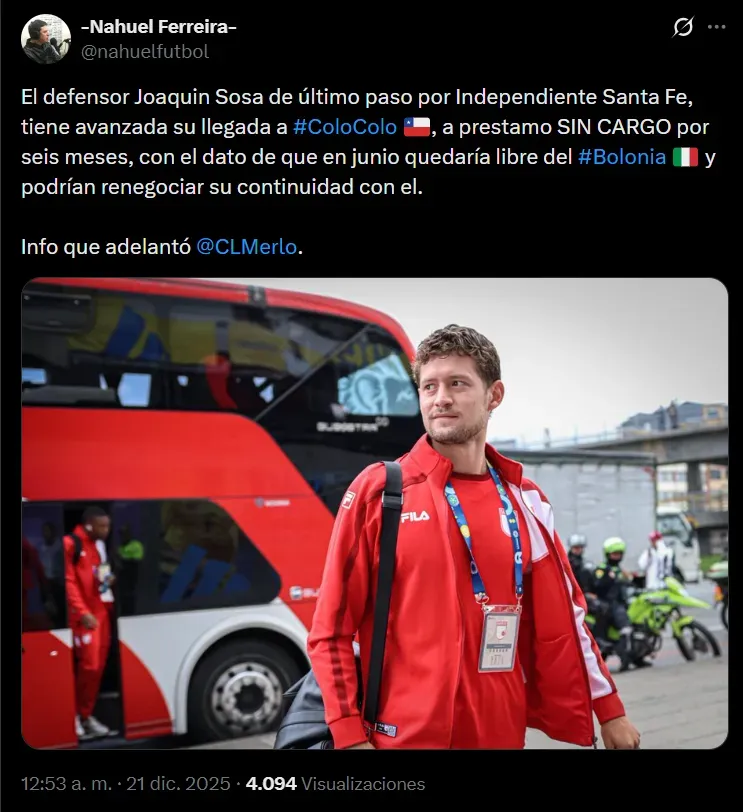Open the #Bolonia hashtag

click(622, 157)
